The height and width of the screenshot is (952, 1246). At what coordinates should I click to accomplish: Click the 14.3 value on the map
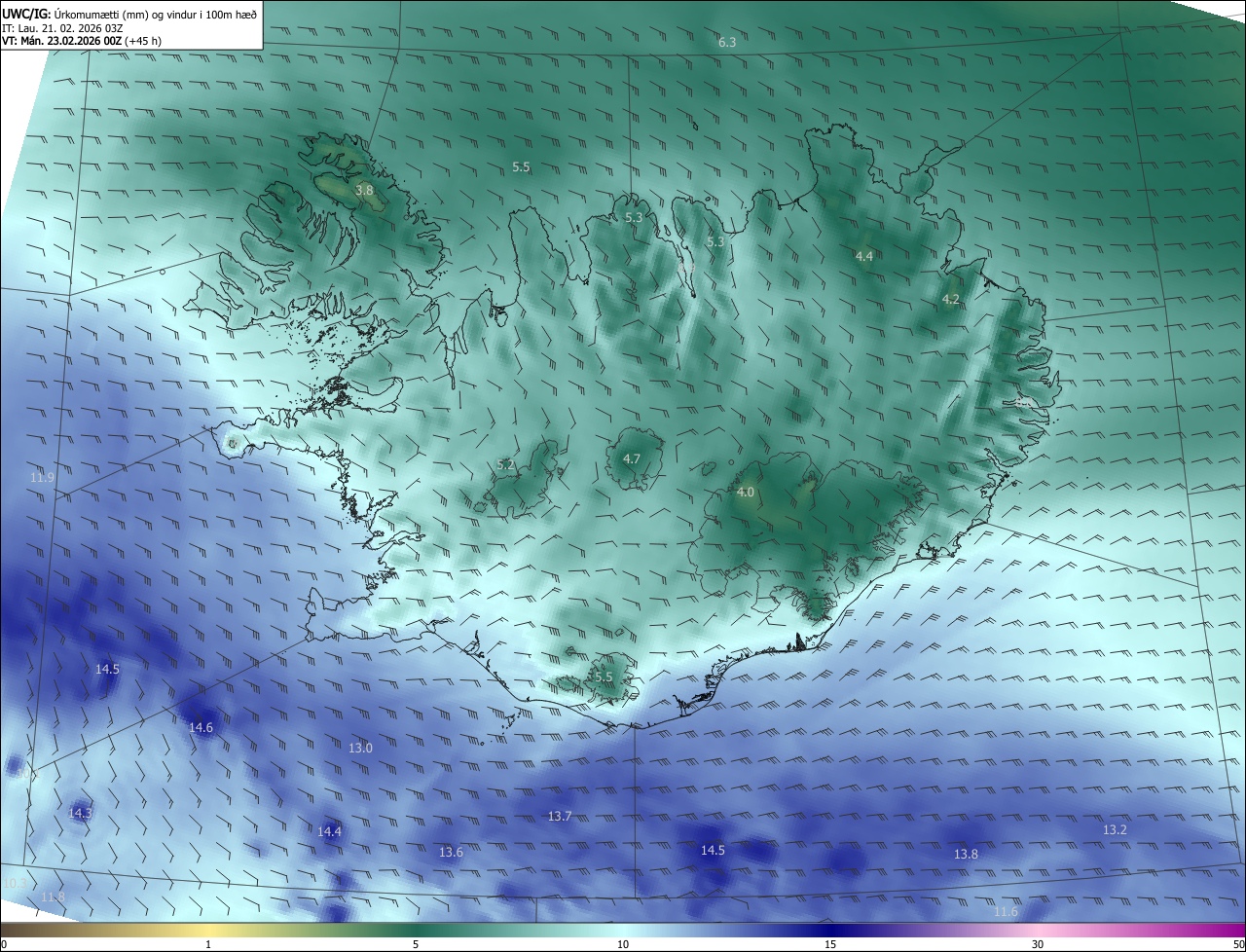pos(80,812)
